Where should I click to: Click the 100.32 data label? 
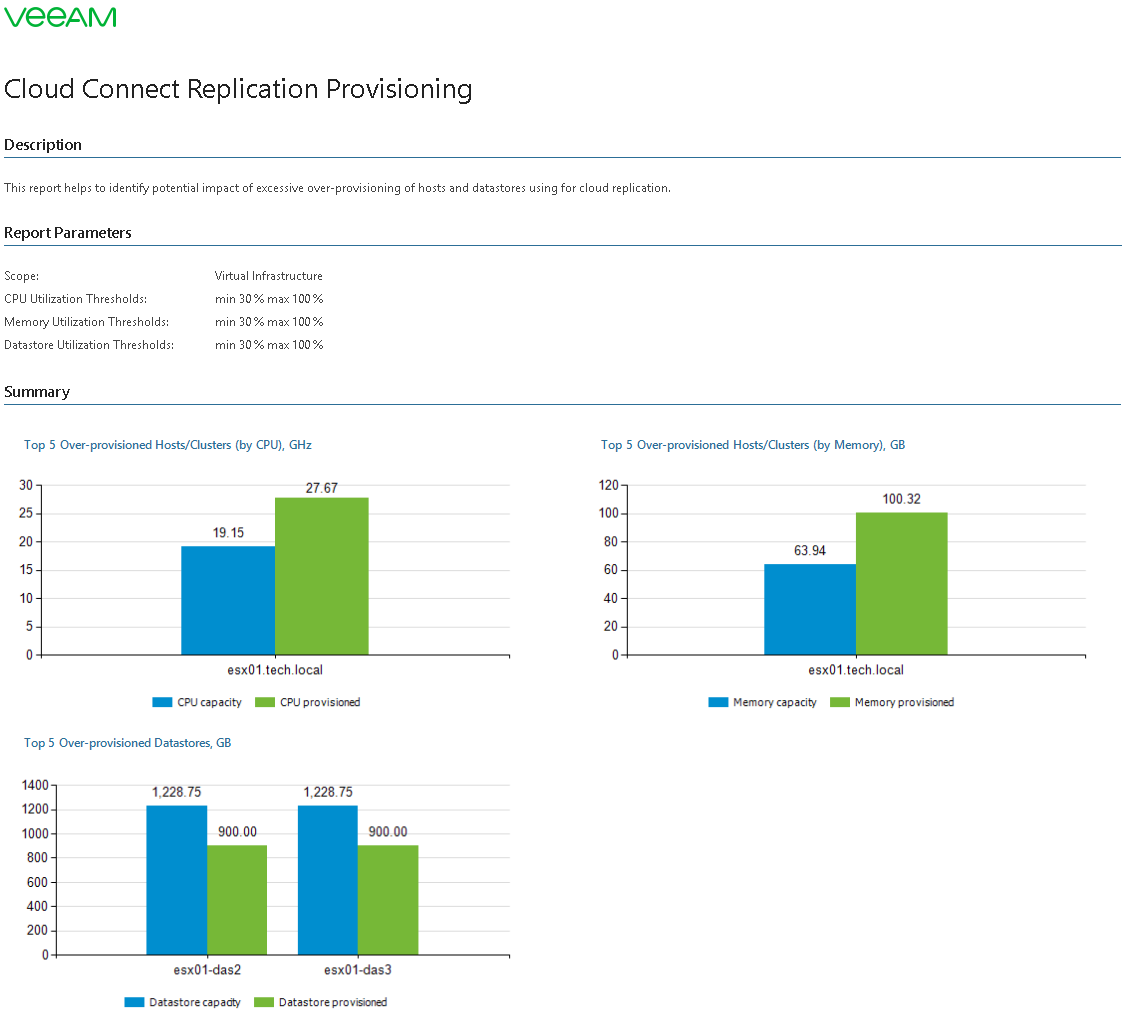pos(901,499)
